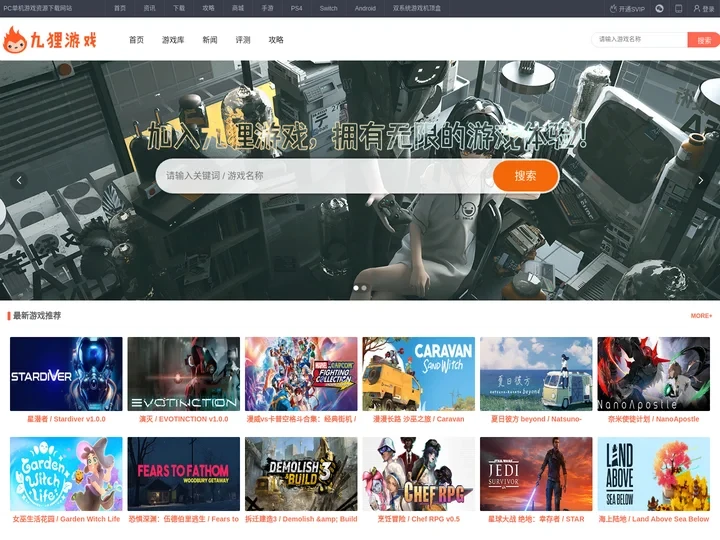Open the Caravan SandWitch thumbnail

(419, 374)
